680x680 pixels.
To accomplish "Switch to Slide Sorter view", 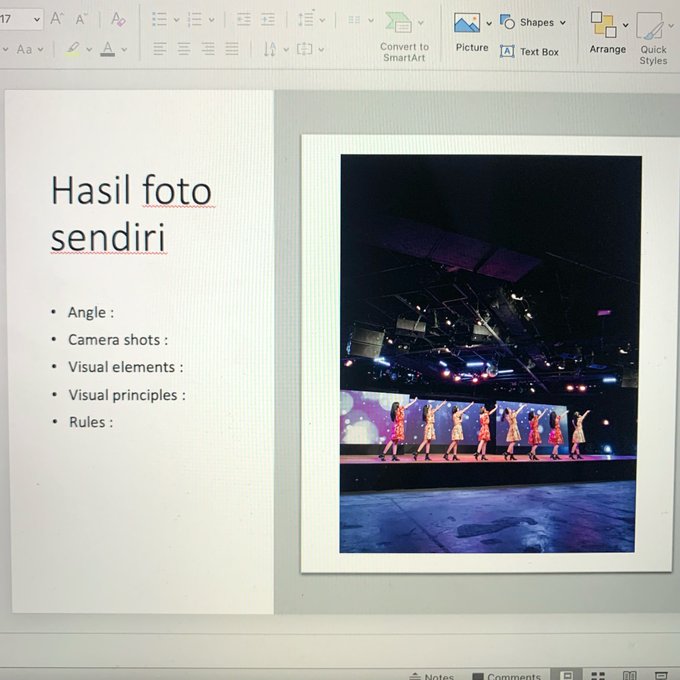I will [x=598, y=675].
